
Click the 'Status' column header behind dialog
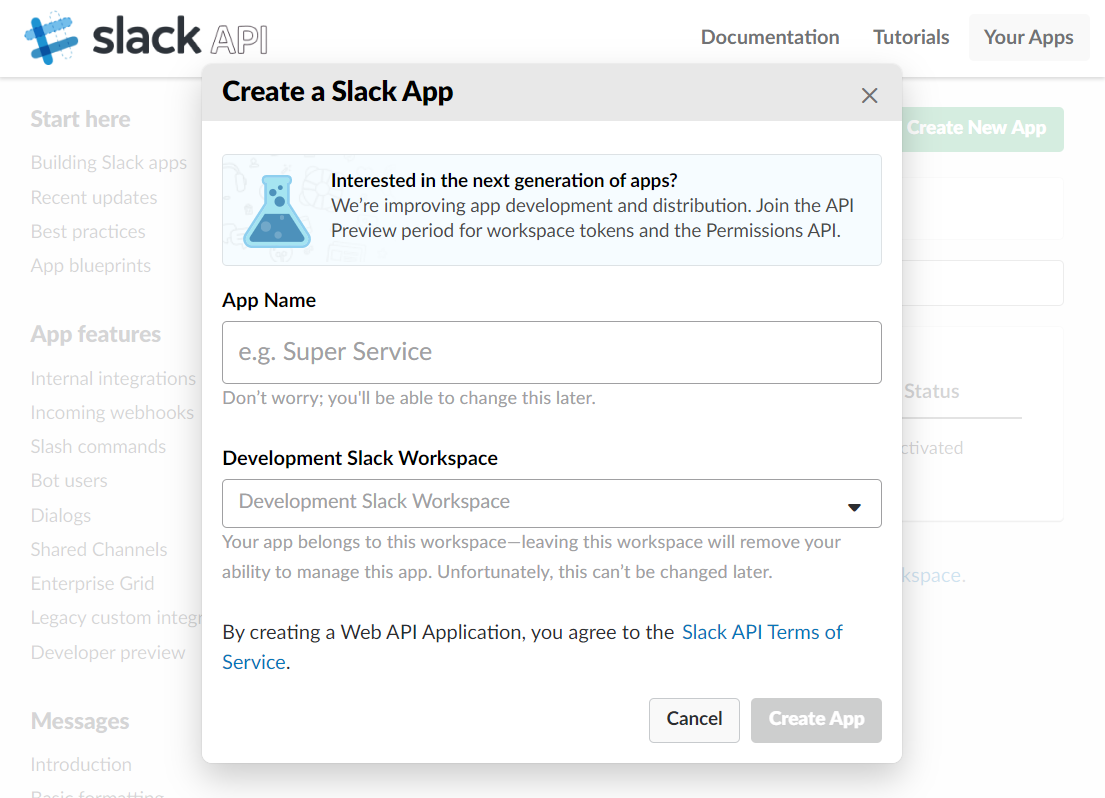pyautogui.click(x=932, y=391)
